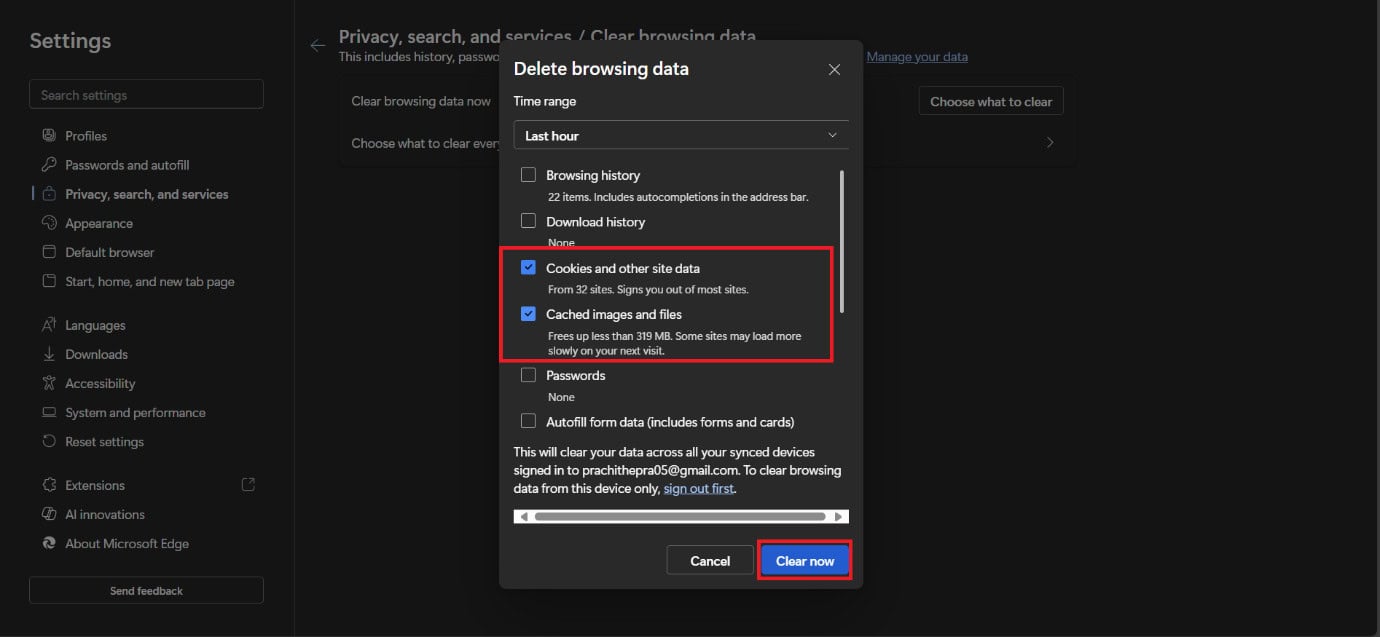Click the Profiles icon in the sidebar
The height and width of the screenshot is (637, 1380).
click(x=49, y=136)
